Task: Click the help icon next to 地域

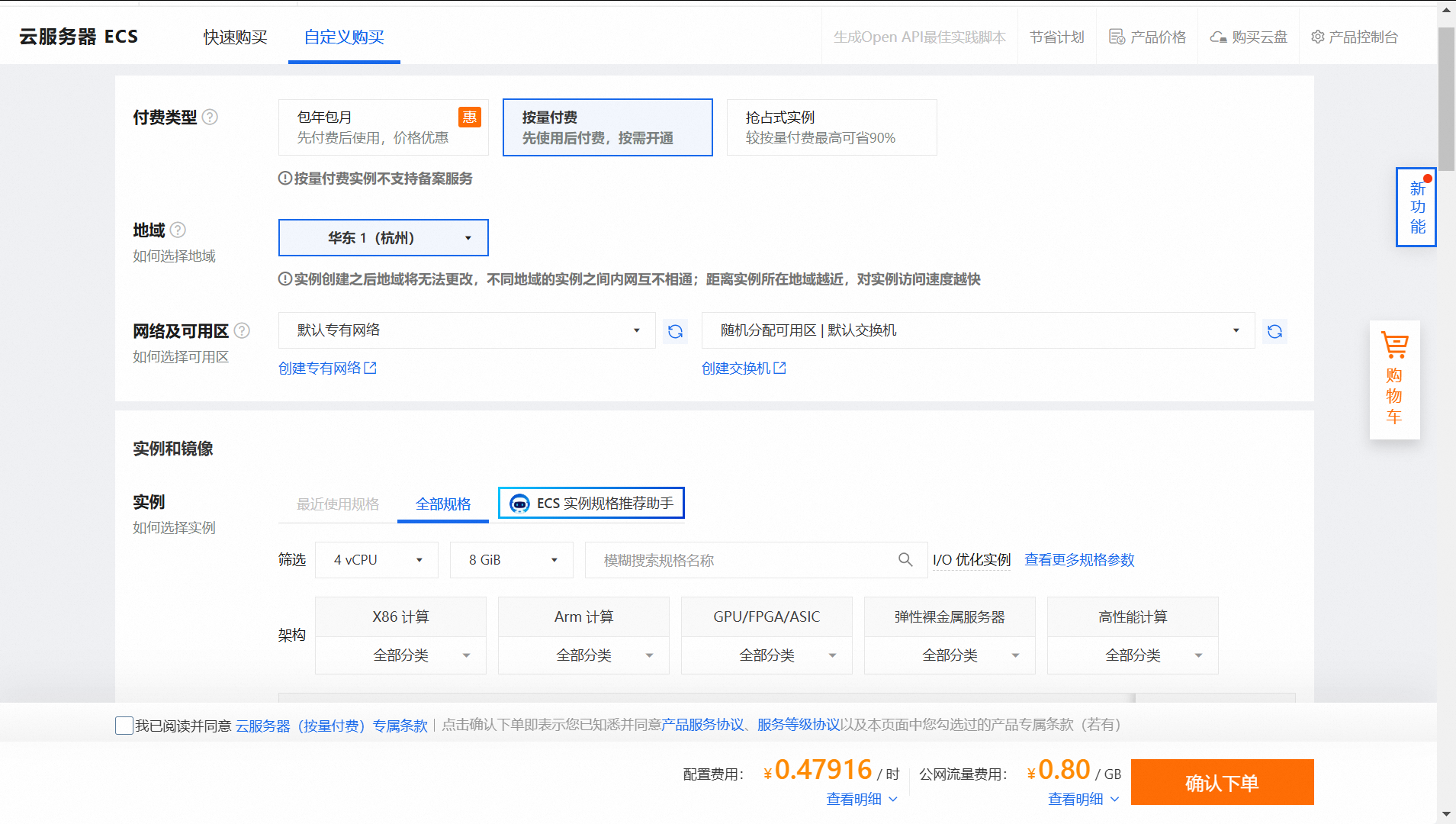Action: coord(178,230)
